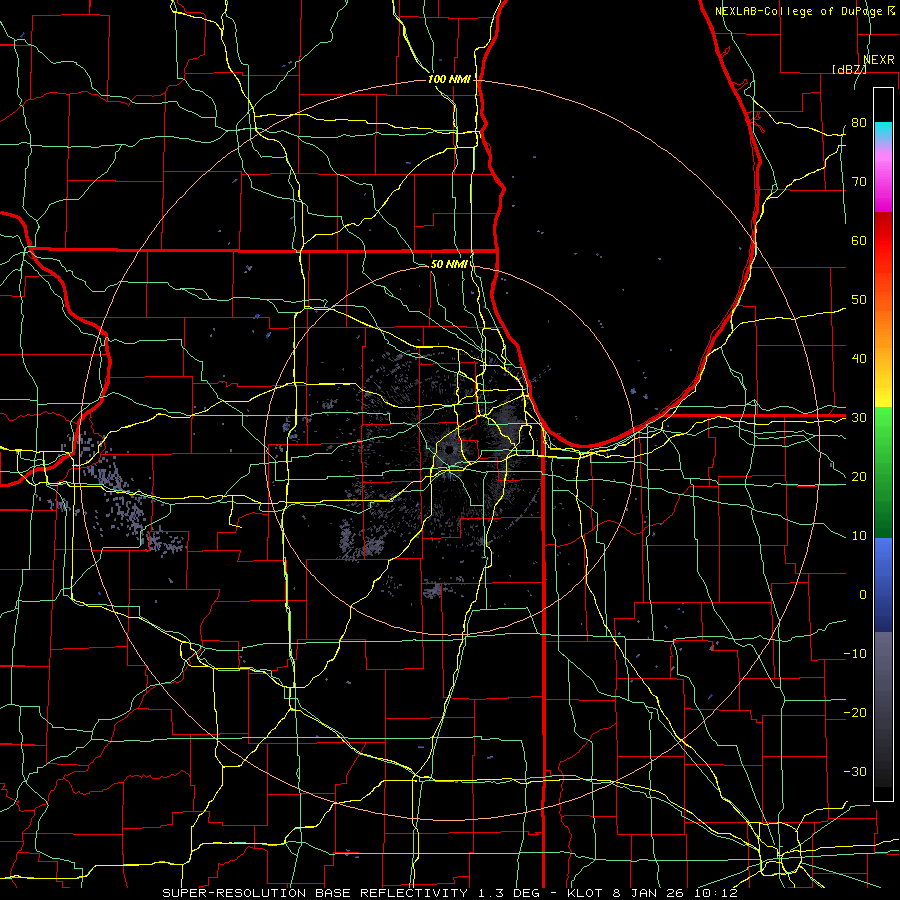Click the KLOT 8 JAN 26 10:12 timestamp
Image resolution: width=900 pixels, height=900 pixels.
651,893
